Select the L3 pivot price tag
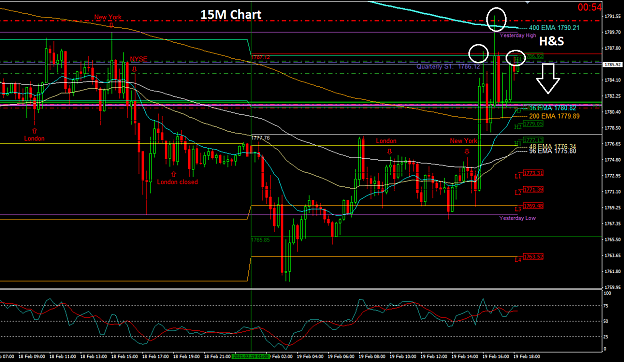625x362 pixels. coord(533,207)
